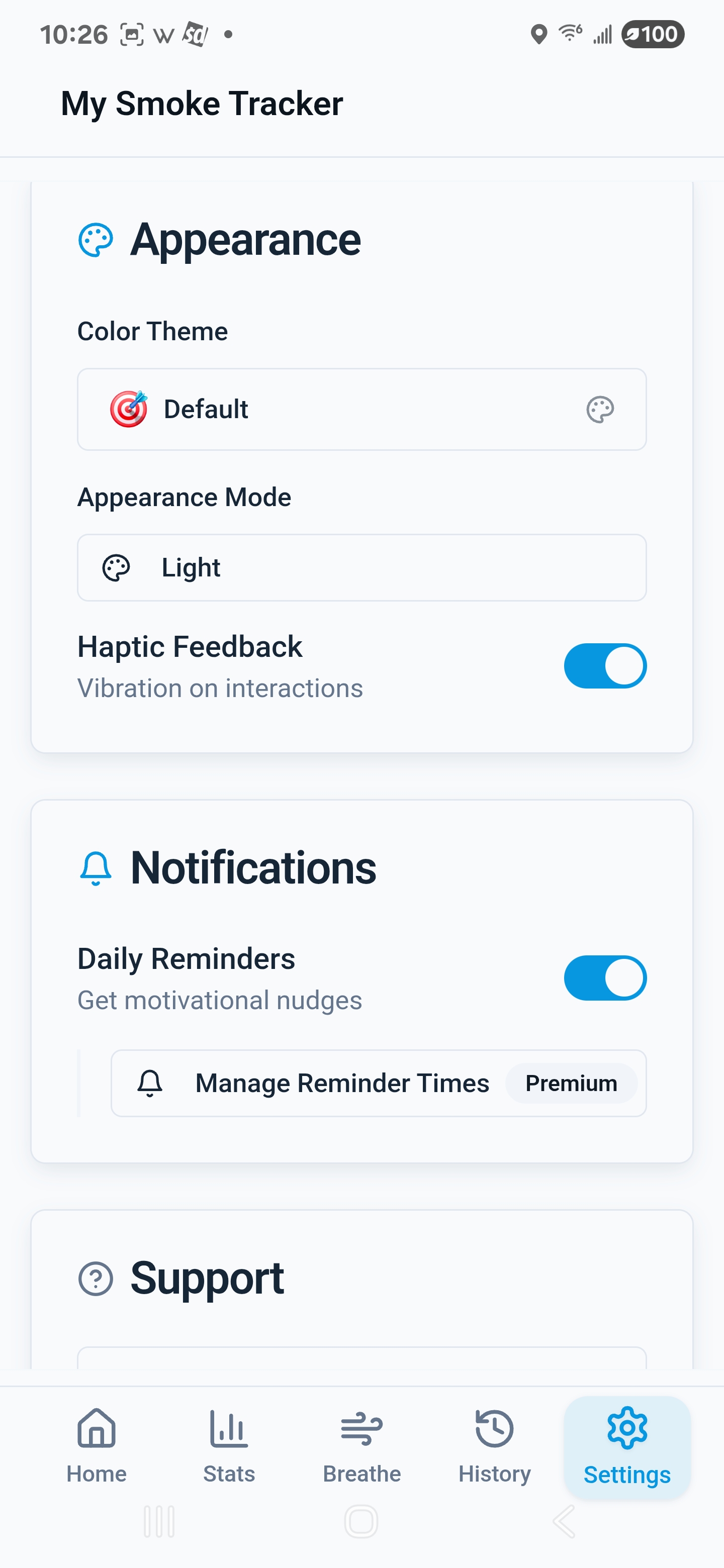The image size is (724, 1568).
Task: Open the Color Theme Default dropdown
Action: tap(361, 410)
